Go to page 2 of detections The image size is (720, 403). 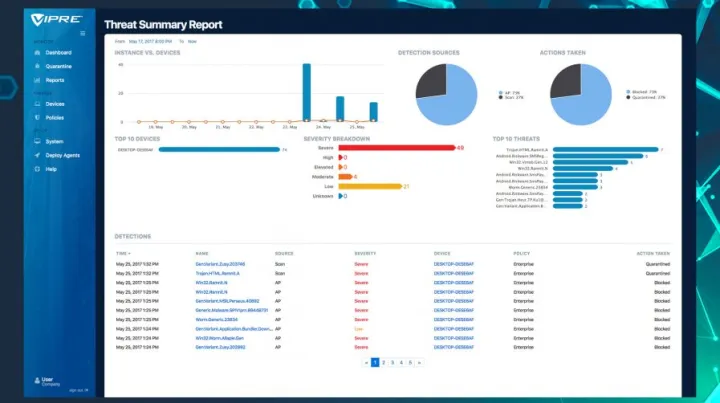[383, 362]
